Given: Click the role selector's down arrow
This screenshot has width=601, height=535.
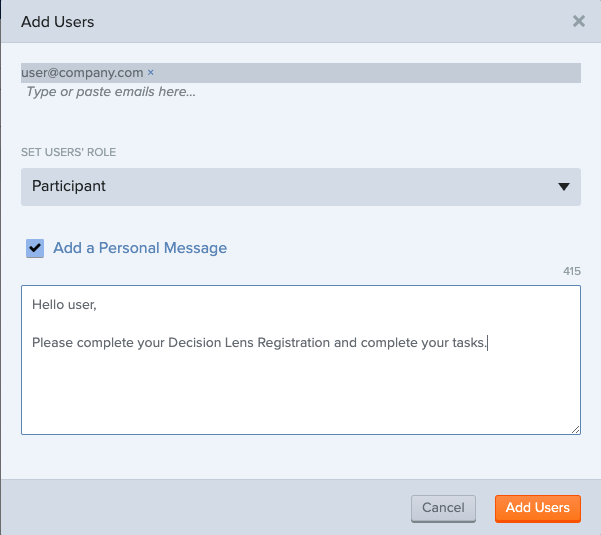Looking at the screenshot, I should [564, 186].
